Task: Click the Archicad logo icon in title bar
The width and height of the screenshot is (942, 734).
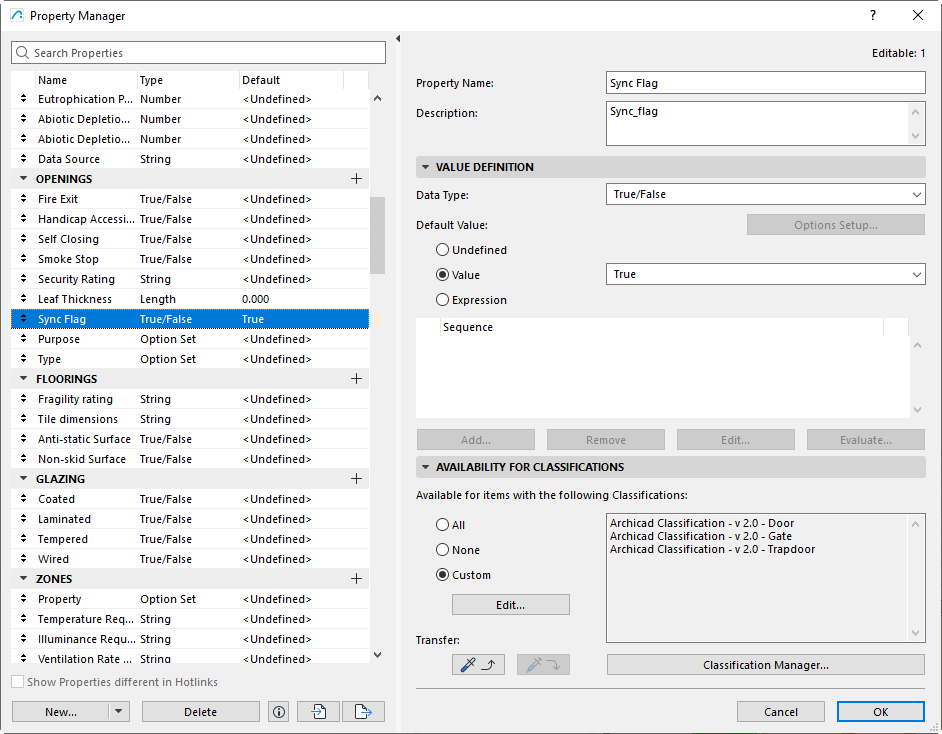Action: (17, 16)
